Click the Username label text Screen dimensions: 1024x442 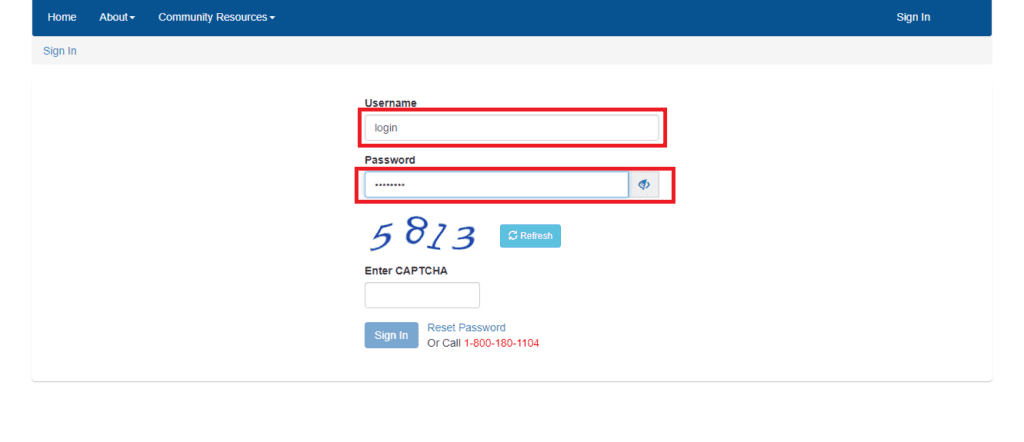391,103
